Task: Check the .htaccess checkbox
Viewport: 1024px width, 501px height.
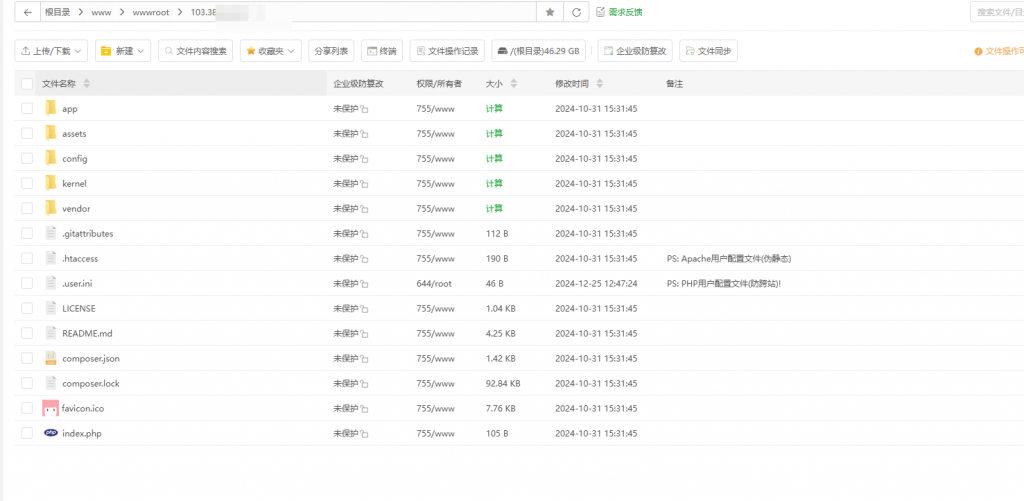Action: [x=27, y=258]
